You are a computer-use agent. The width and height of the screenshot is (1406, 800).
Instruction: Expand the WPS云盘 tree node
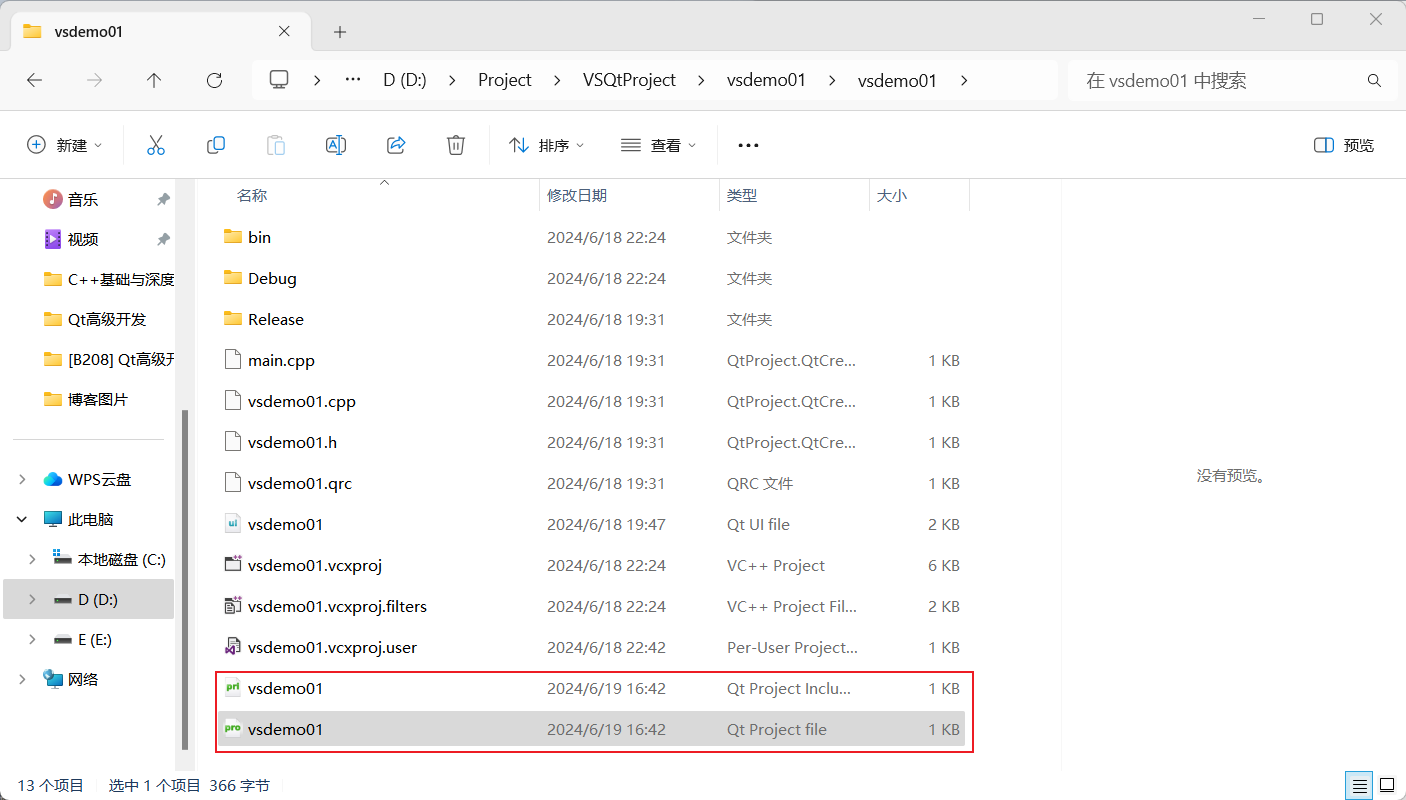(x=22, y=480)
